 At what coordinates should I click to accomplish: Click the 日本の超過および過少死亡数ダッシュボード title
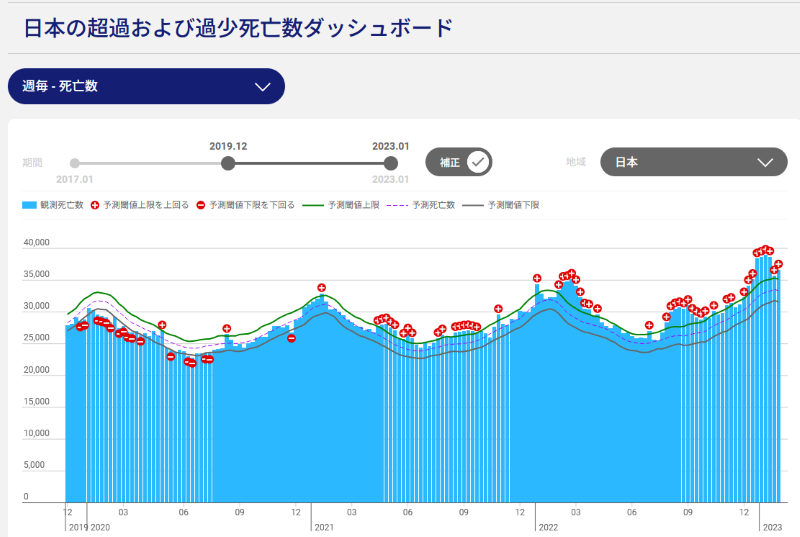coord(238,27)
